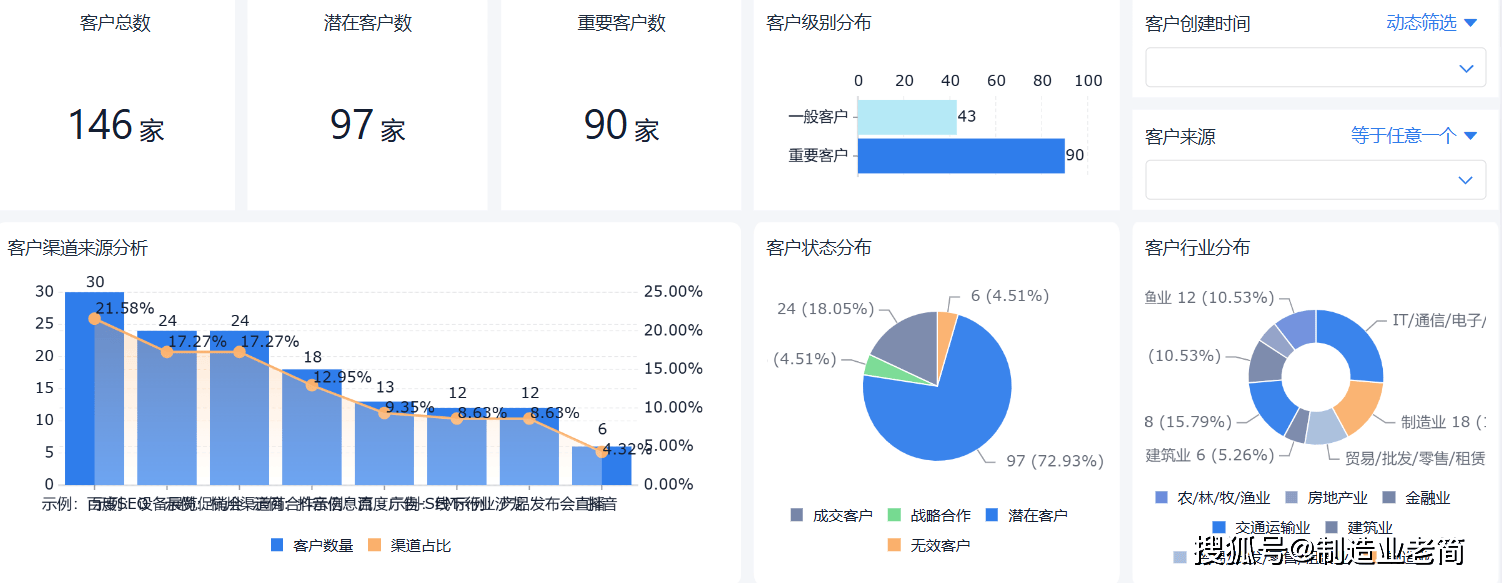This screenshot has height=583, width=1502.
Task: Click the 客户创建时间 filter label
Action: (x=1198, y=23)
